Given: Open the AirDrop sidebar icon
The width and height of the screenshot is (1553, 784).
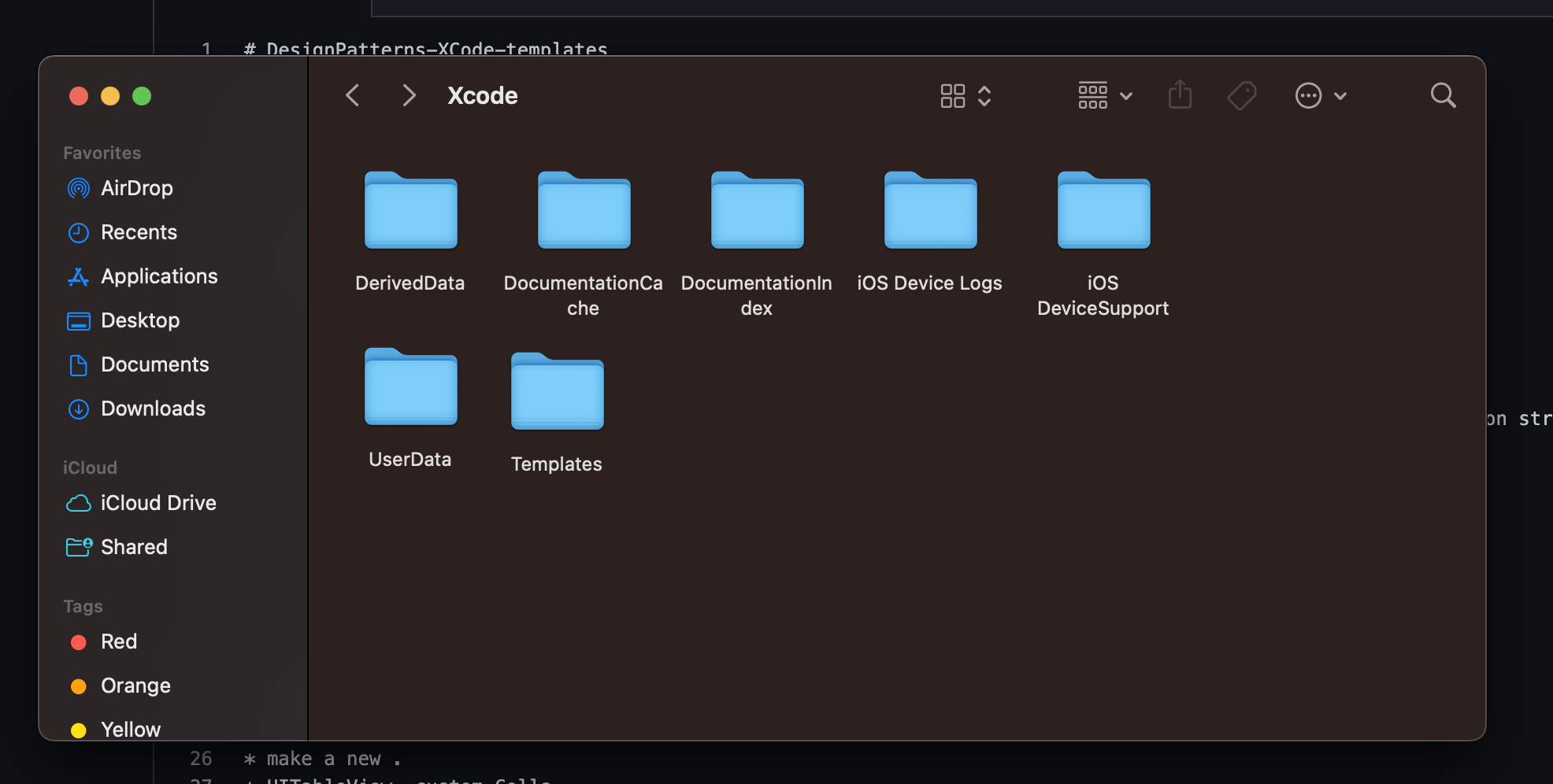Looking at the screenshot, I should [137, 188].
